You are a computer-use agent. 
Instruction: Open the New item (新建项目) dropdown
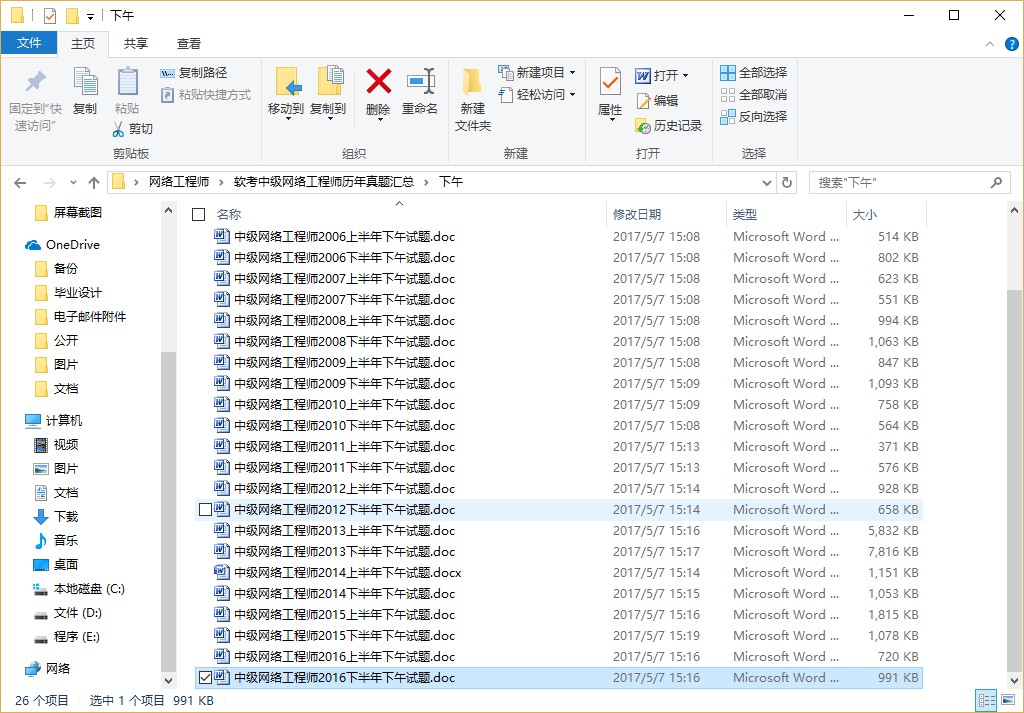point(537,72)
